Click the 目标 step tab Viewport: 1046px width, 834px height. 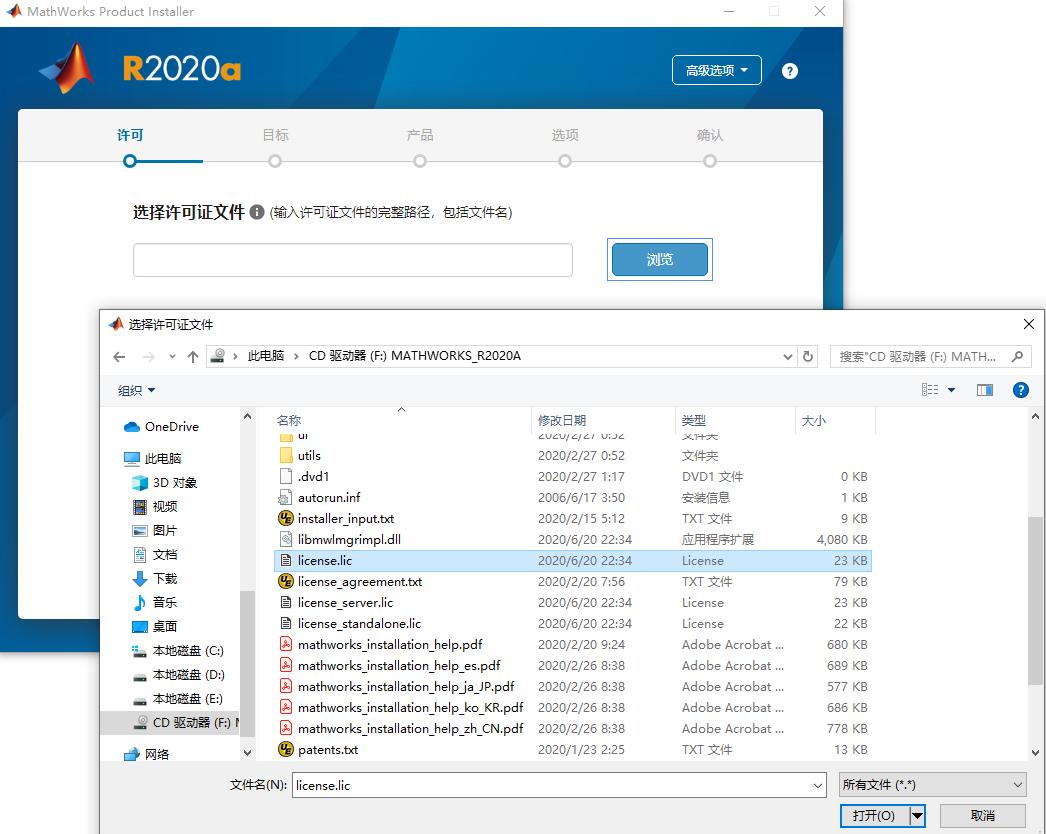coord(275,135)
